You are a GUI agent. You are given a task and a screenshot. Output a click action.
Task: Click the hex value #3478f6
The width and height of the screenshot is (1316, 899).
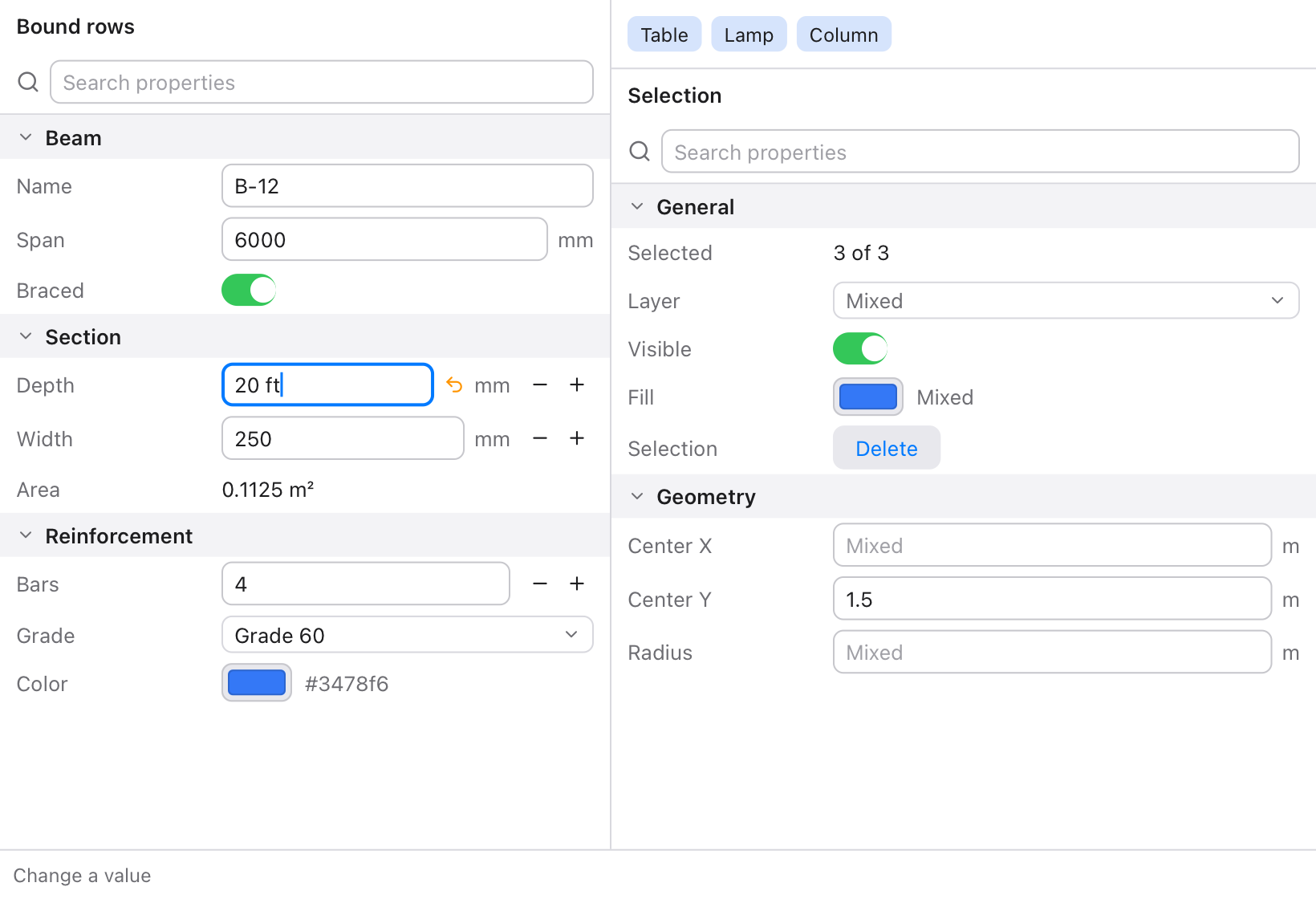tap(347, 684)
